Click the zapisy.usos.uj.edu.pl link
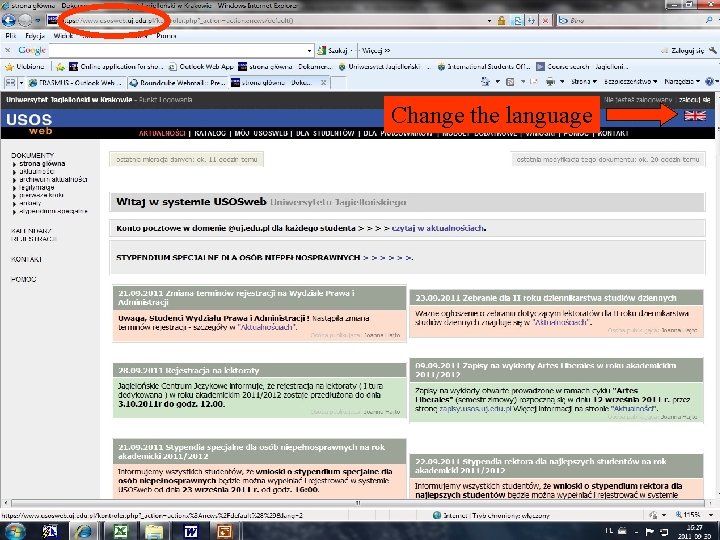720x540 pixels. coord(475,408)
